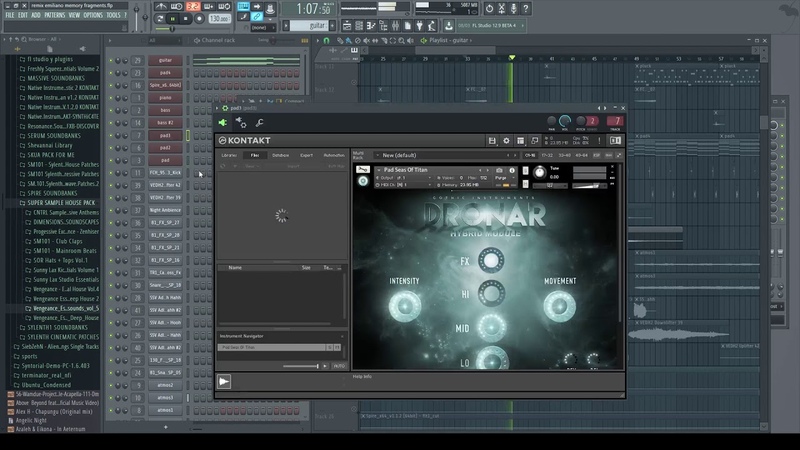Toggle playlist magnet snap icon
Image resolution: width=800 pixels, height=450 pixels.
[x=327, y=40]
